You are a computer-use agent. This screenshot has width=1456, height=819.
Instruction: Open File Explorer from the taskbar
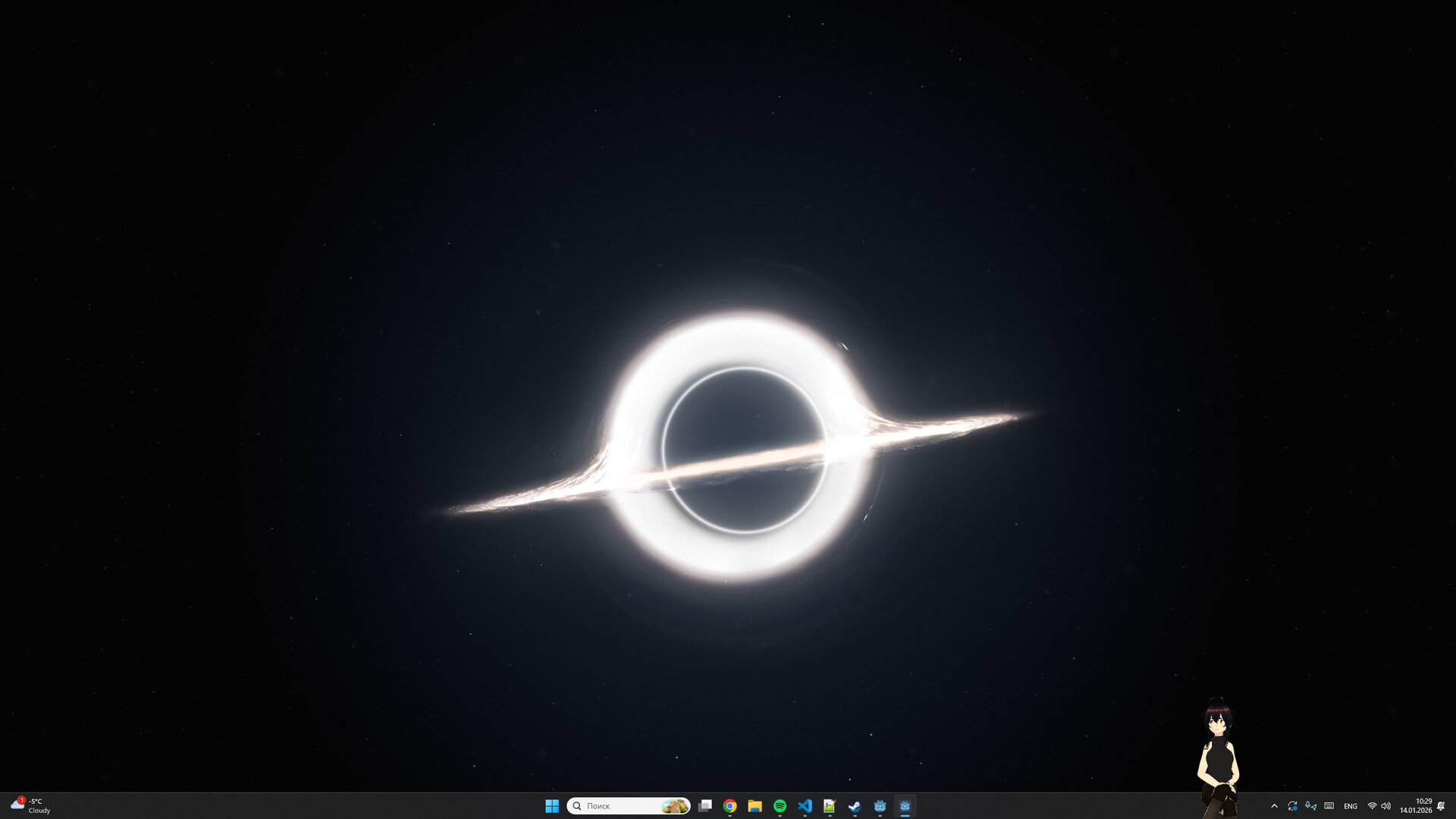(x=755, y=806)
